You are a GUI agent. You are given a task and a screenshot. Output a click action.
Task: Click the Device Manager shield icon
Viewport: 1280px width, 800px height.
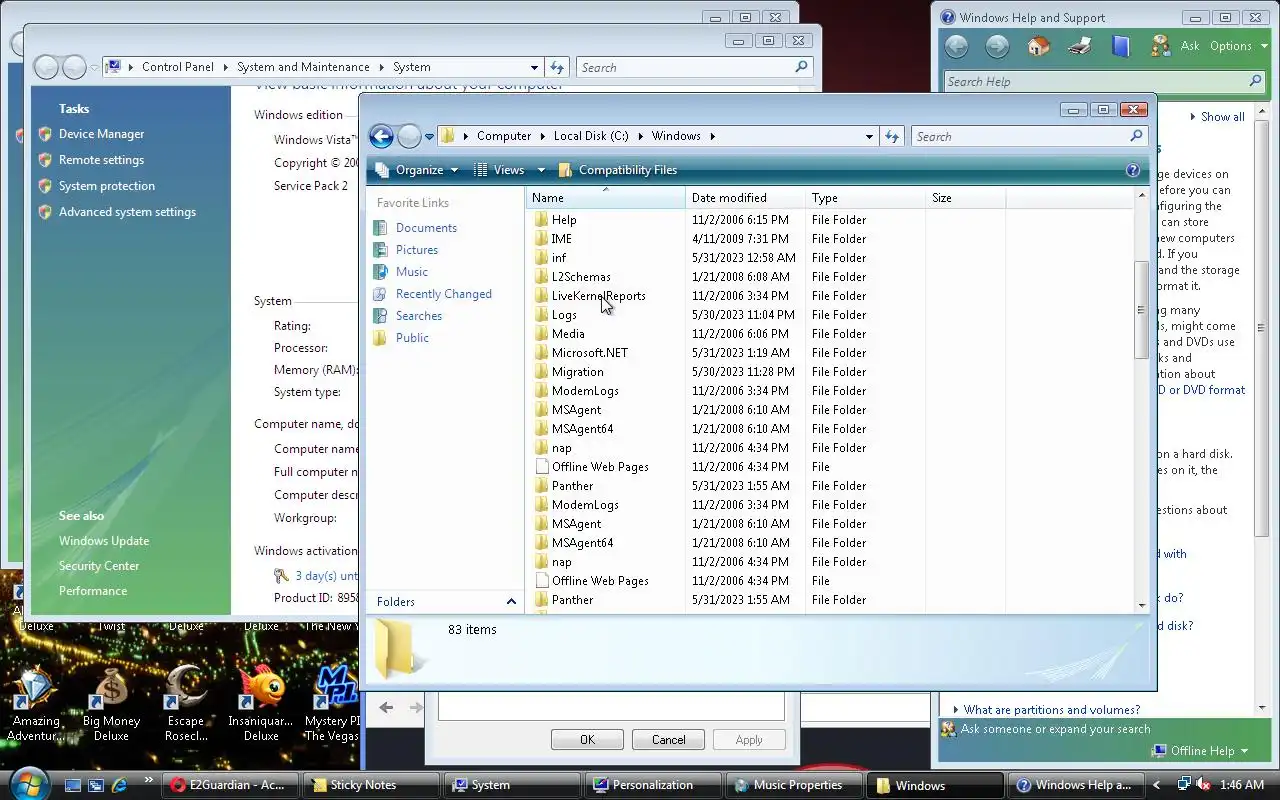click(x=45, y=134)
